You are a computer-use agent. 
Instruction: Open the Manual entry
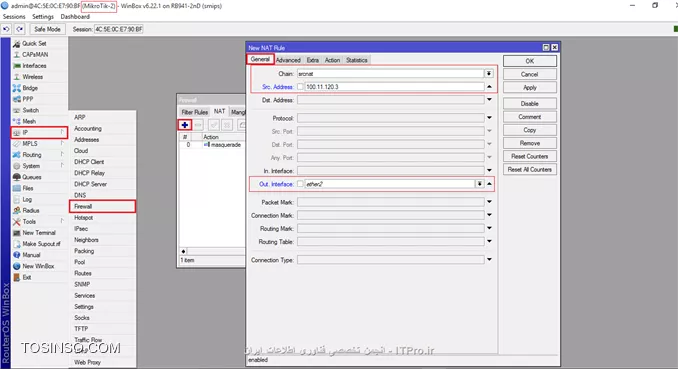click(x=31, y=255)
